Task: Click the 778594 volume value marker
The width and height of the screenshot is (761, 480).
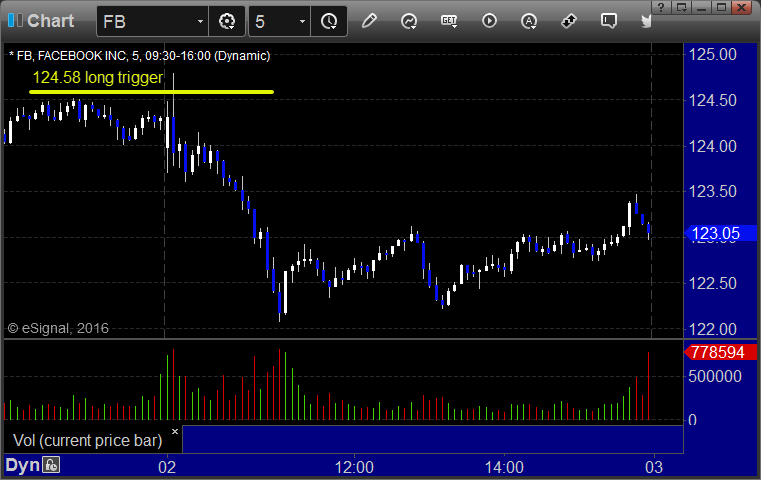Action: pos(720,352)
